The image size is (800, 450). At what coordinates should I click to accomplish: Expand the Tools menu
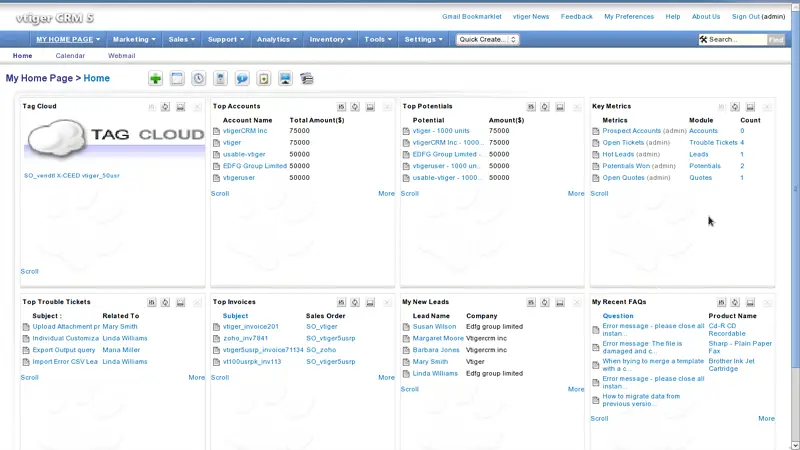[x=378, y=39]
